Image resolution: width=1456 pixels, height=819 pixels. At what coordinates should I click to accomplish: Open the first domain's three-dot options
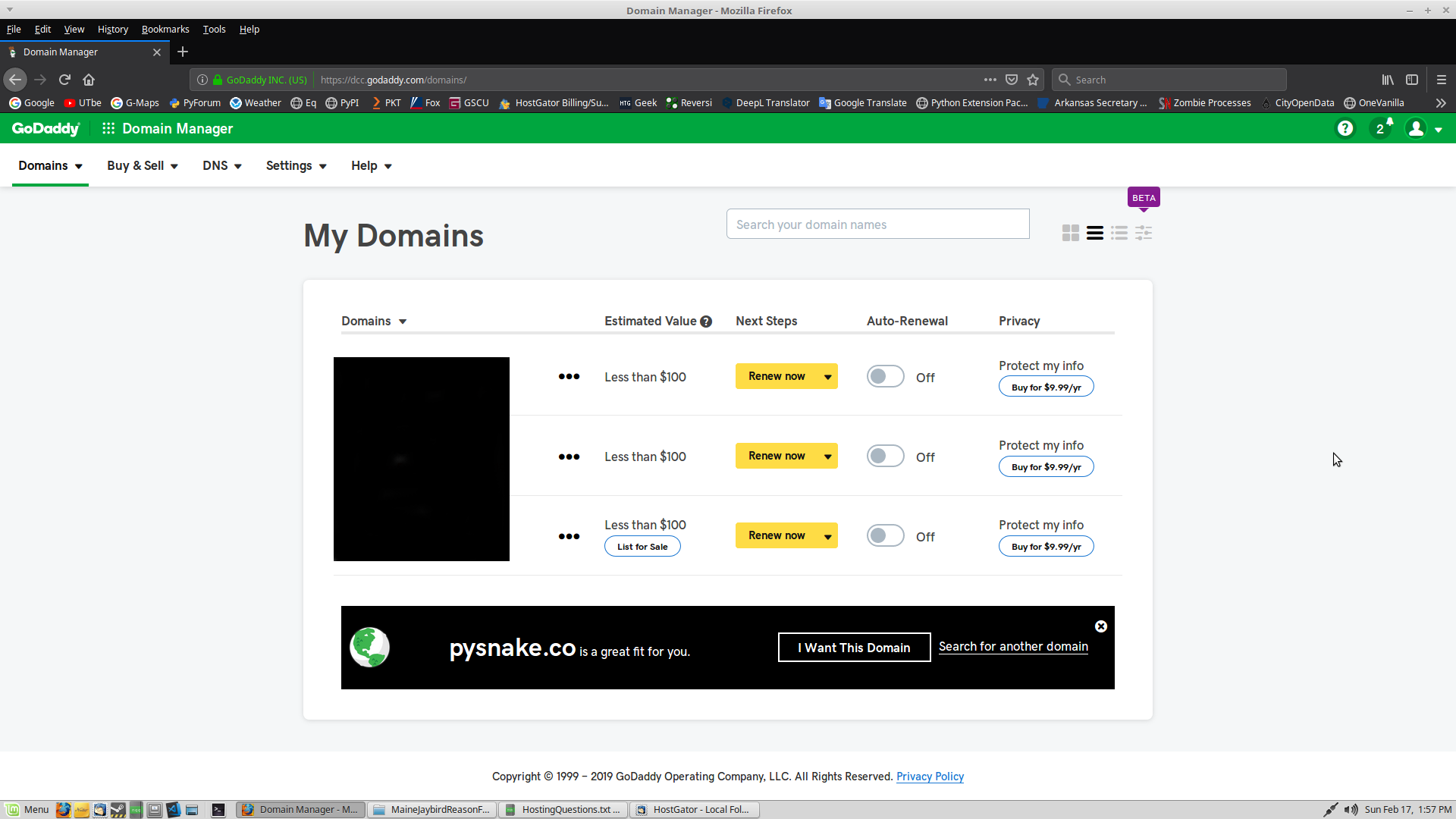pos(569,377)
